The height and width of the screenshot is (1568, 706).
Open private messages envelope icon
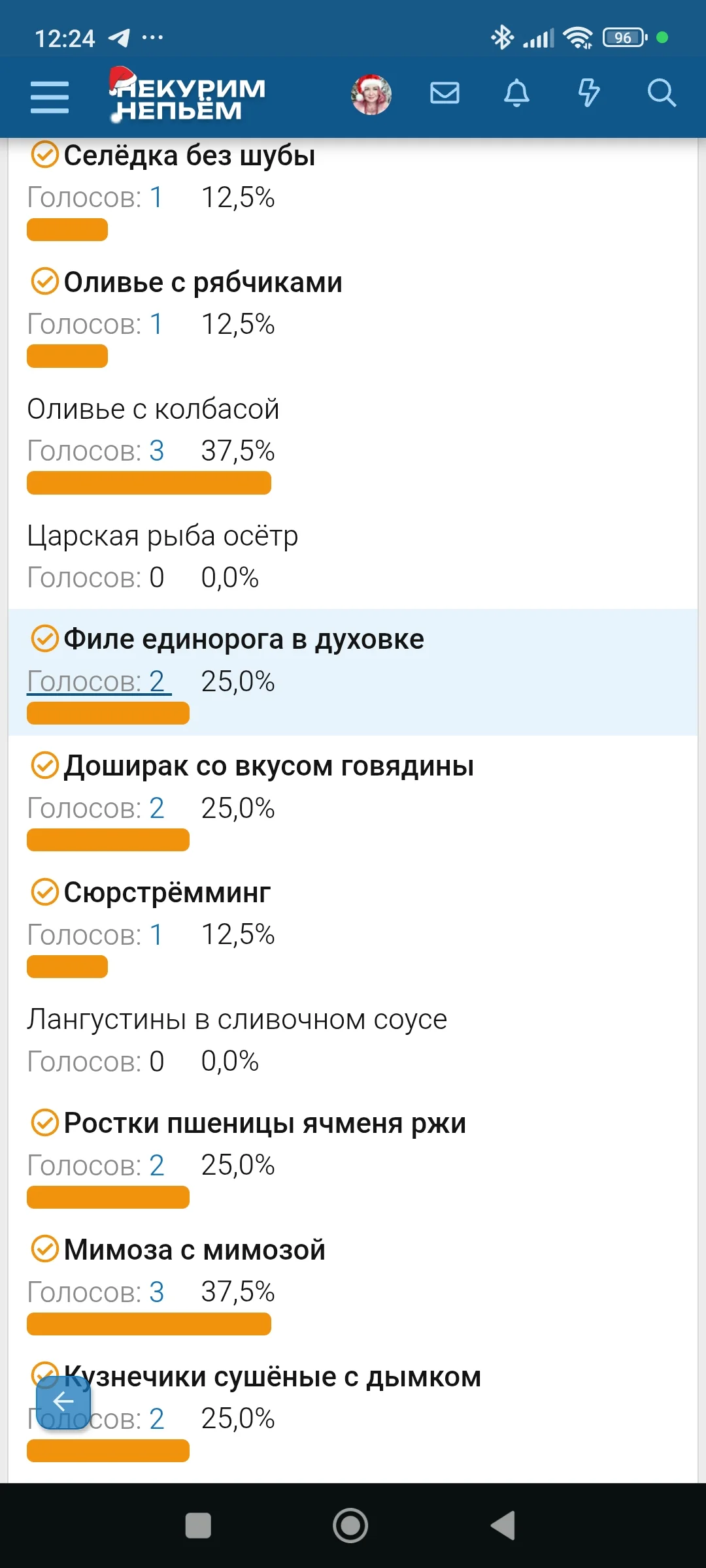[445, 93]
